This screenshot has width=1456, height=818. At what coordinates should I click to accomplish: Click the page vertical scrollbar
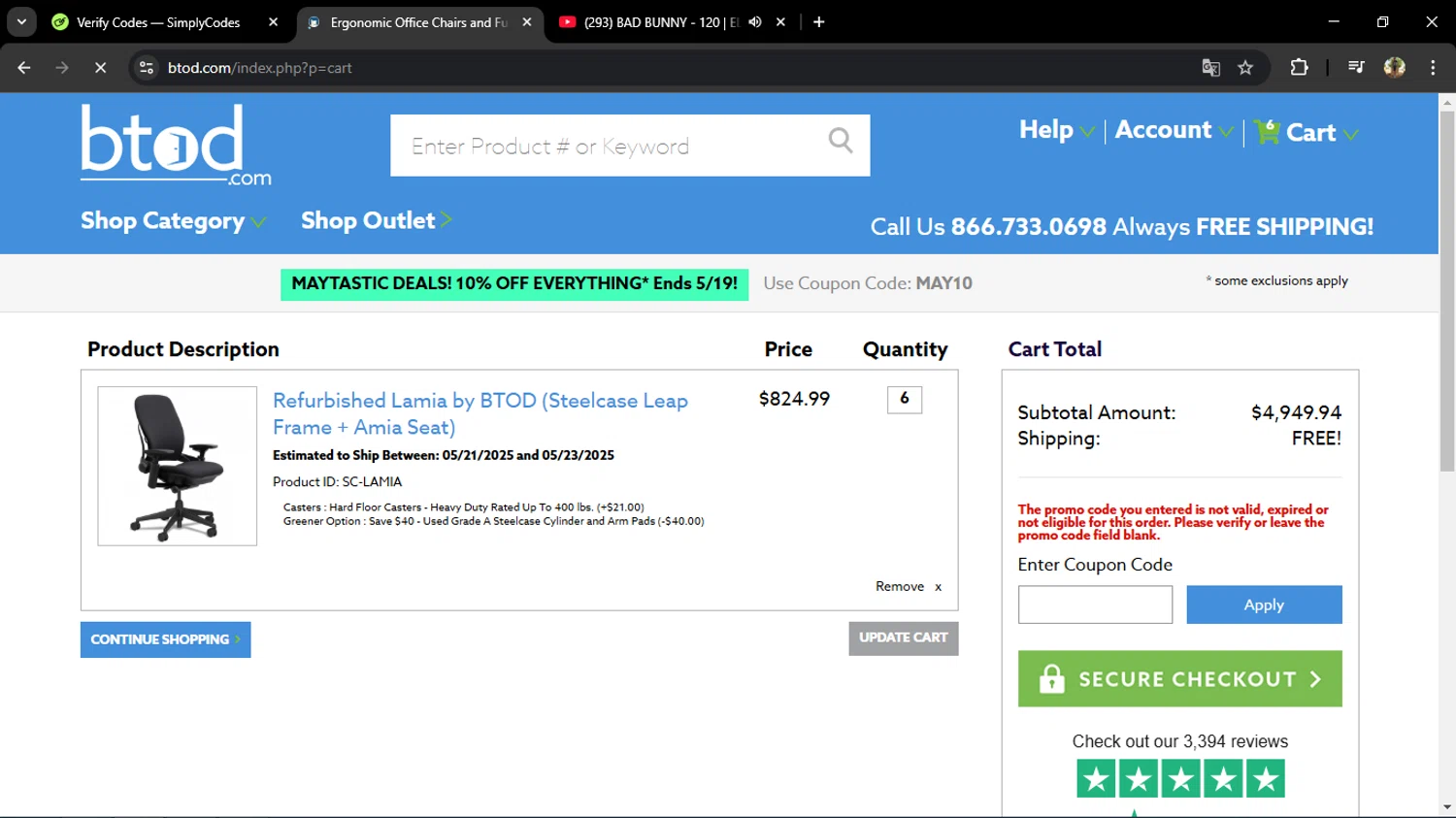click(x=1447, y=293)
